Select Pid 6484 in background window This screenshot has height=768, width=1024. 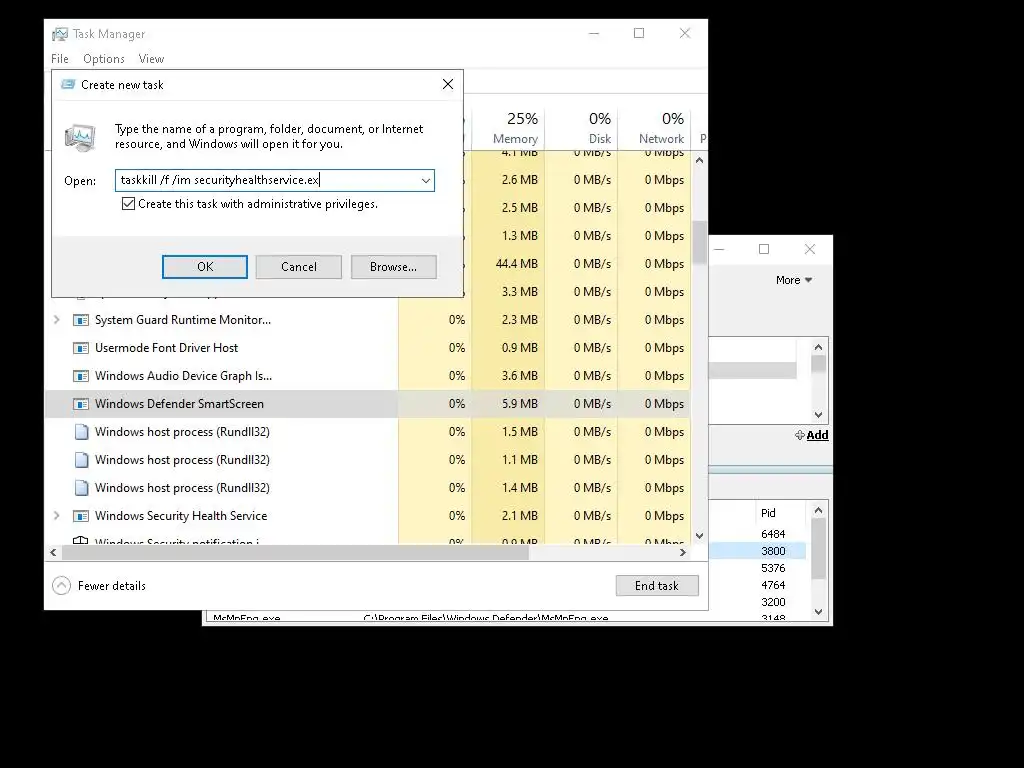coord(773,534)
